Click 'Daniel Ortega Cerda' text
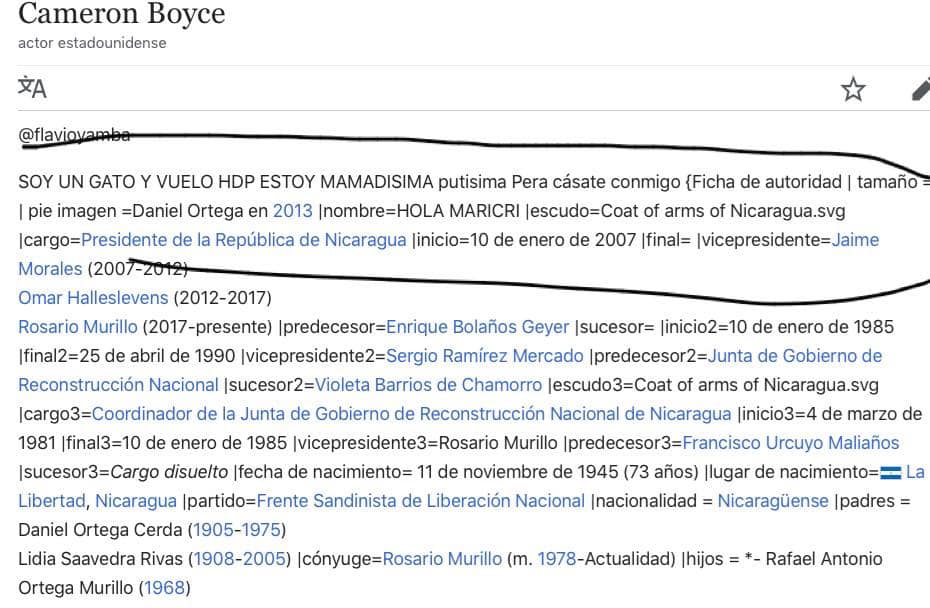930x608 pixels. 100,530
